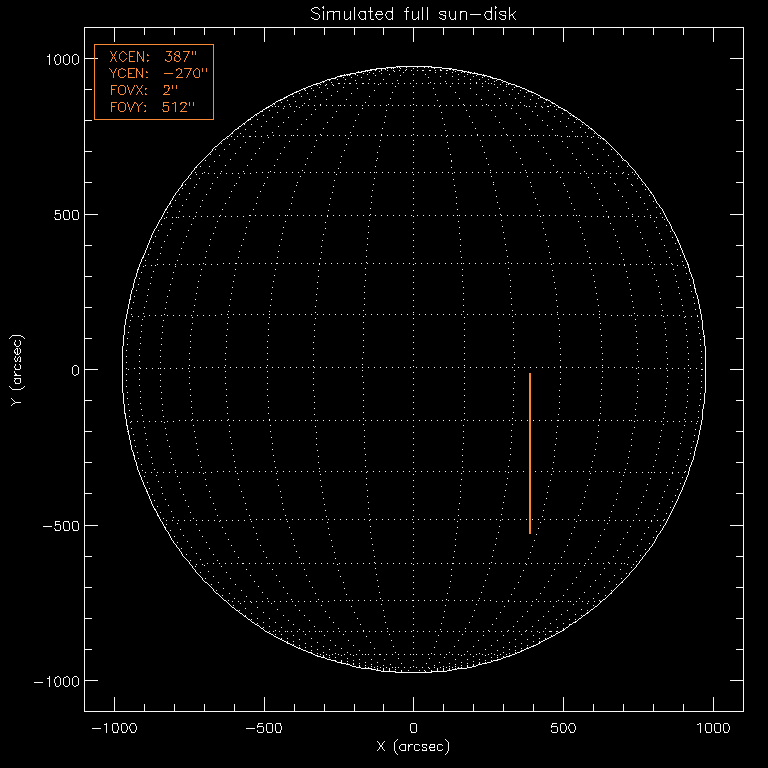The width and height of the screenshot is (768, 768).
Task: Click the 1000 tick label on Y axis
Action: (x=67, y=60)
